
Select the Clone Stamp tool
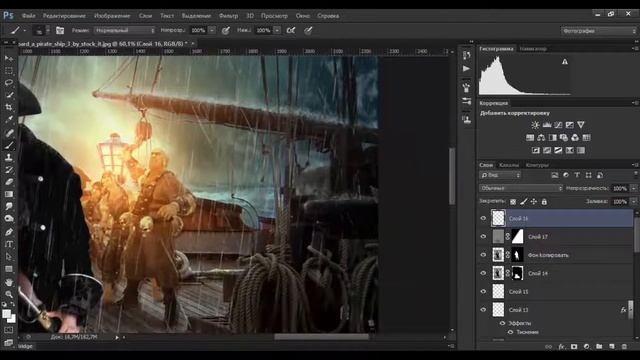coord(9,158)
